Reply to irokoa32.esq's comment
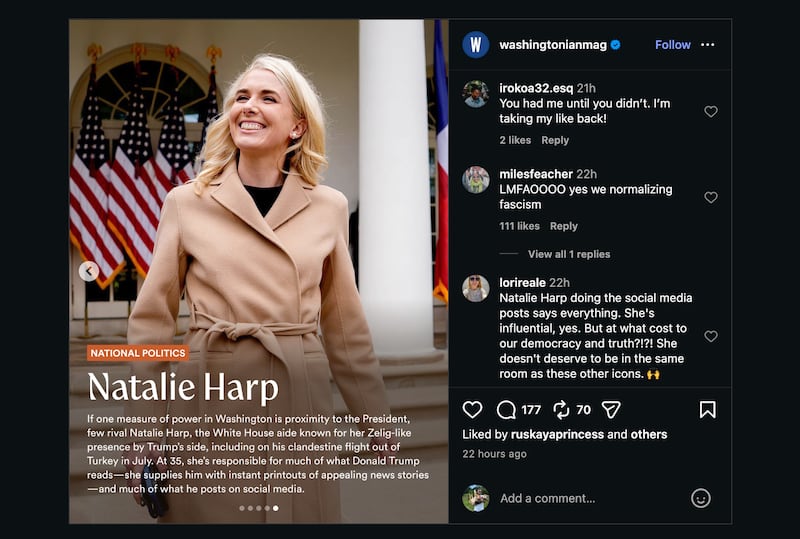Image resolution: width=800 pixels, height=539 pixels. [555, 140]
